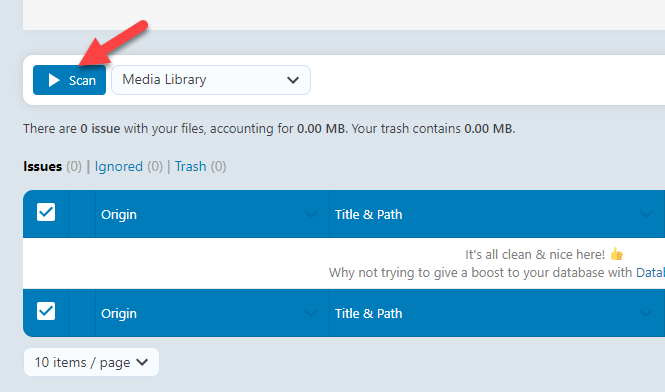Toggle the select-all checkbox in table header
The image size is (665, 392).
[46, 212]
